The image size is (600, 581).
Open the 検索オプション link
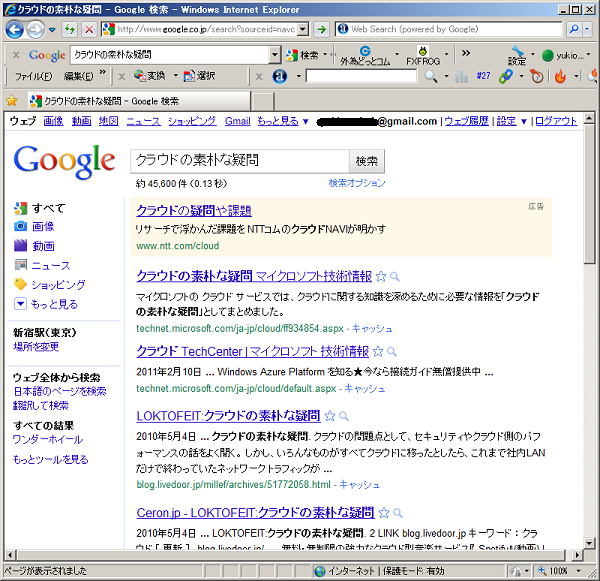coord(356,184)
